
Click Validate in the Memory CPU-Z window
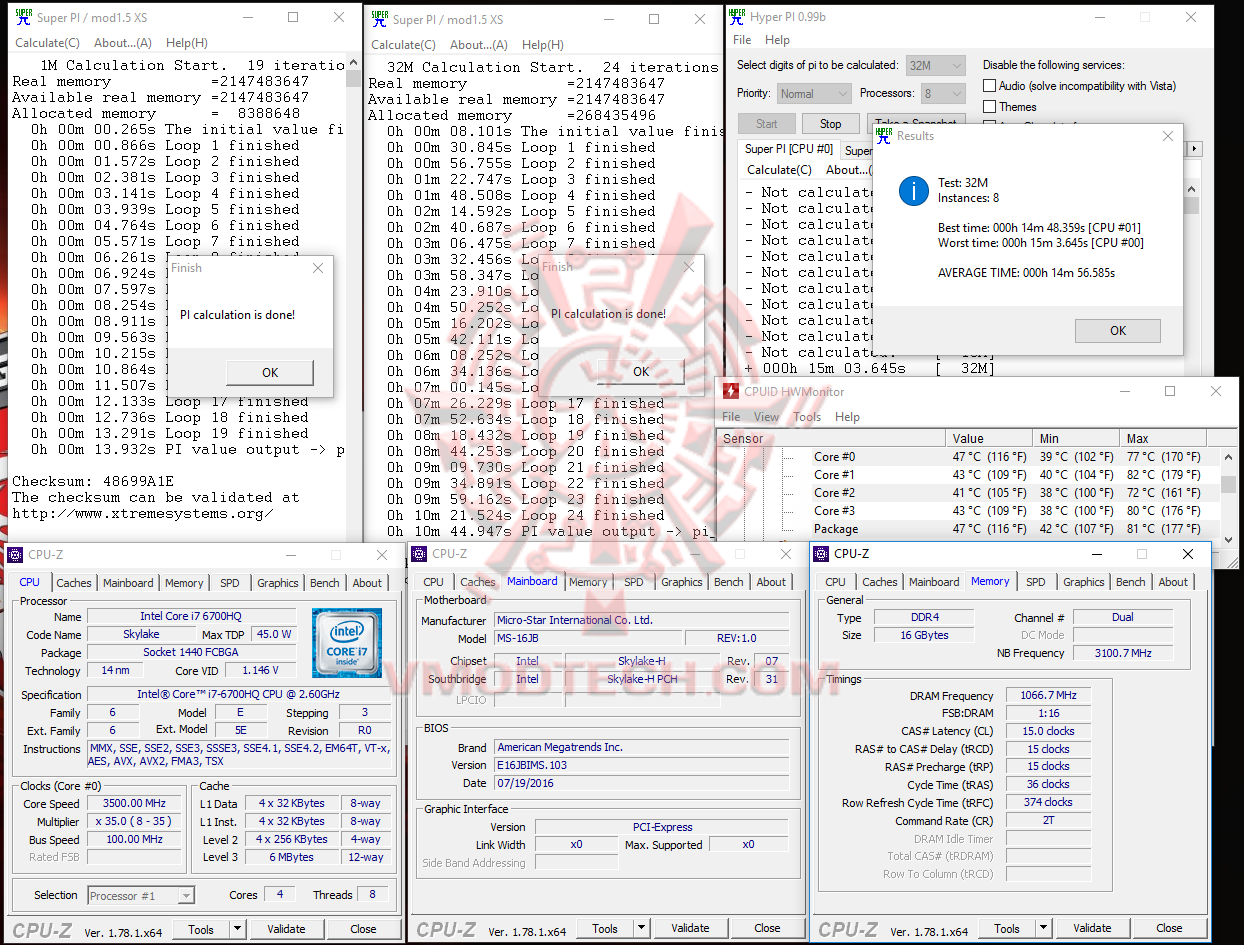pyautogui.click(x=1092, y=928)
